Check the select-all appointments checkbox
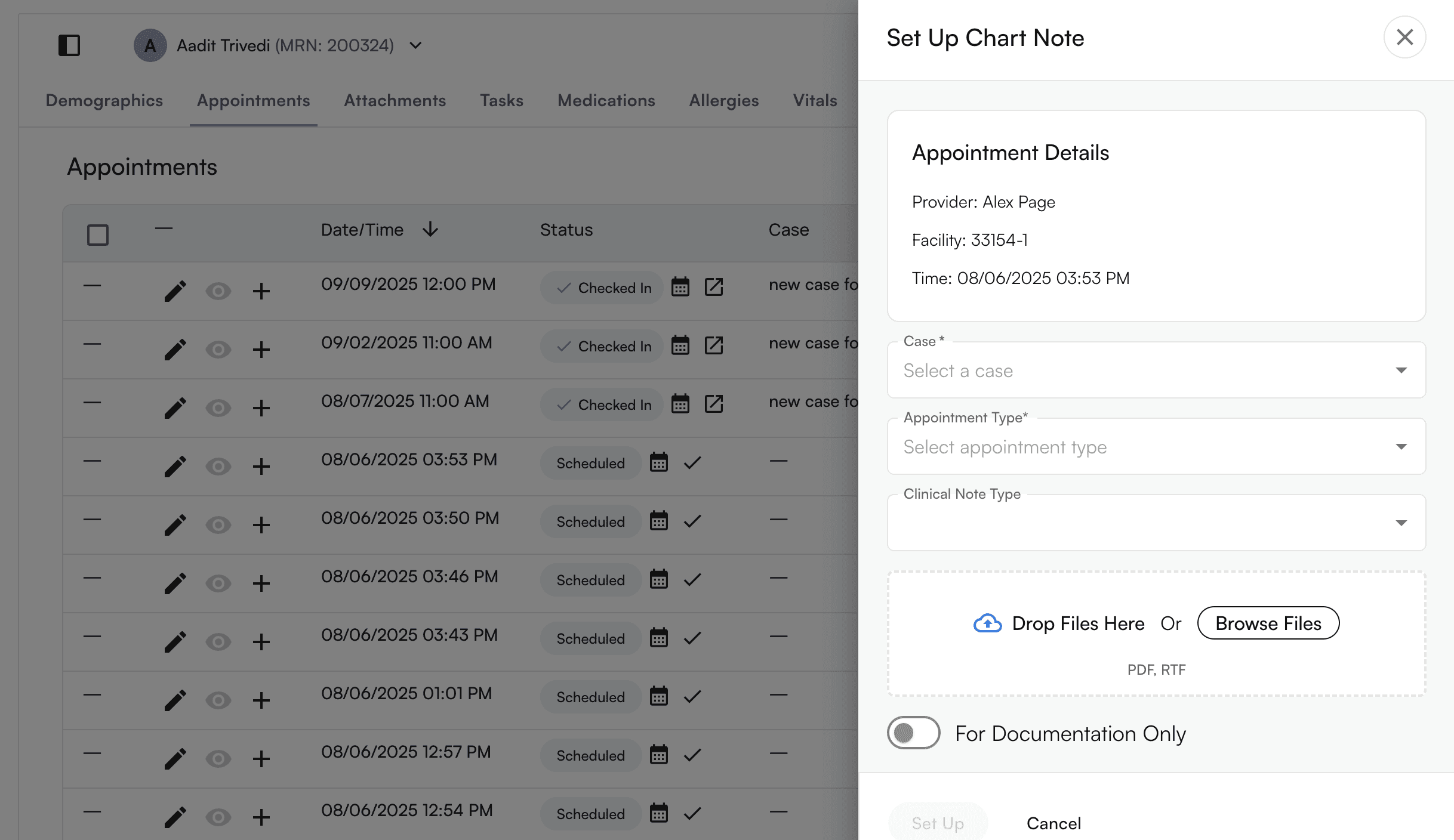The image size is (1454, 840). pyautogui.click(x=98, y=235)
